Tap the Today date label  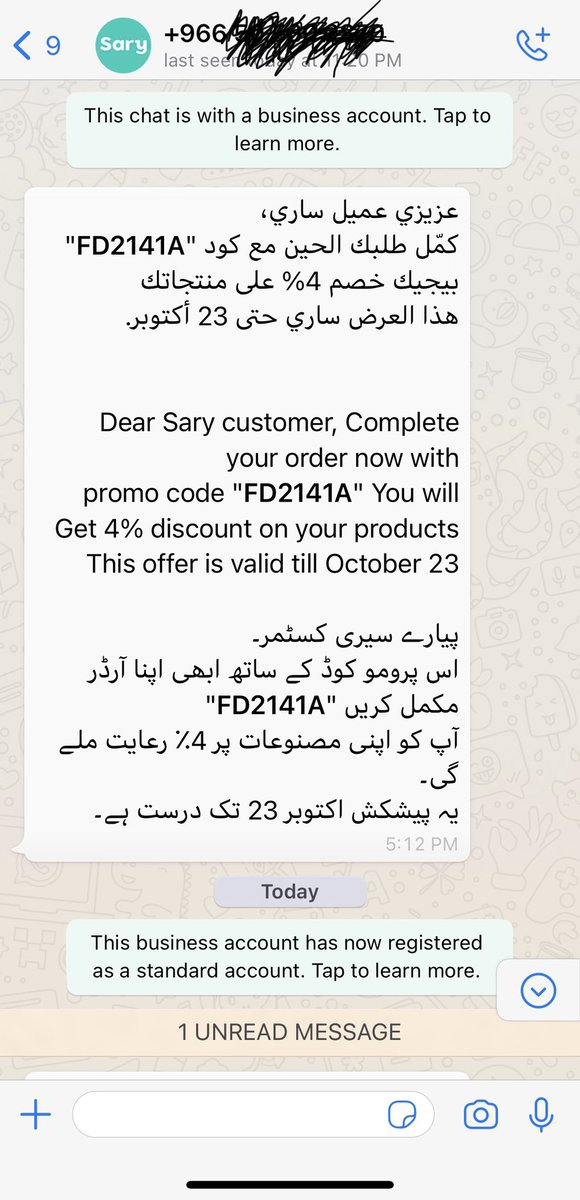click(x=290, y=891)
